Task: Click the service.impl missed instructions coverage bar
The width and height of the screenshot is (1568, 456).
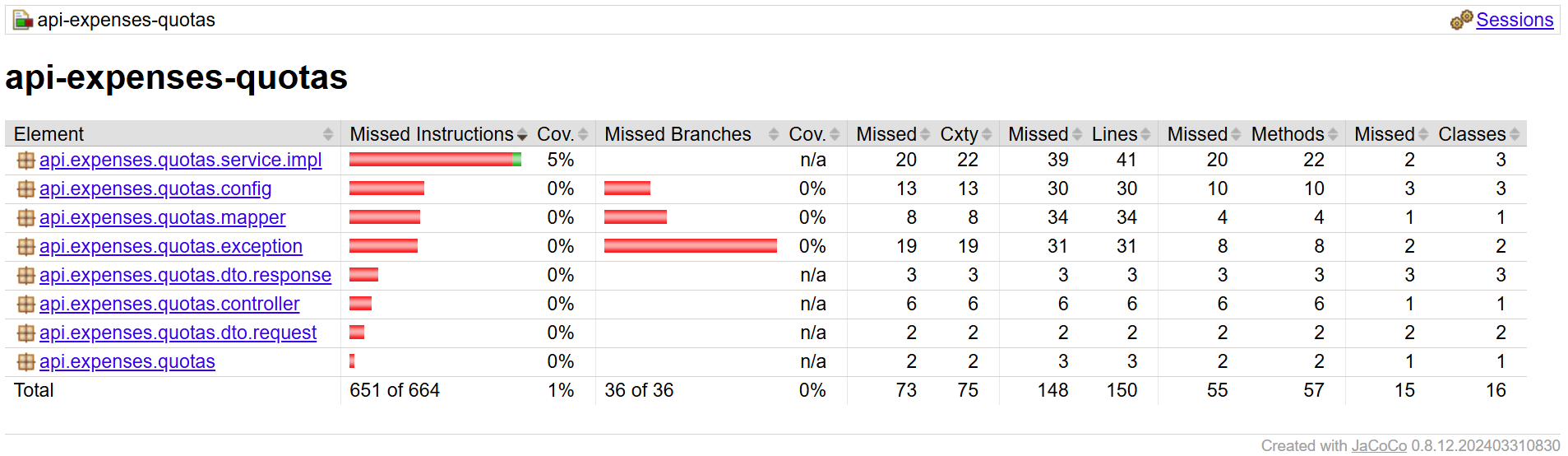Action: pyautogui.click(x=435, y=160)
